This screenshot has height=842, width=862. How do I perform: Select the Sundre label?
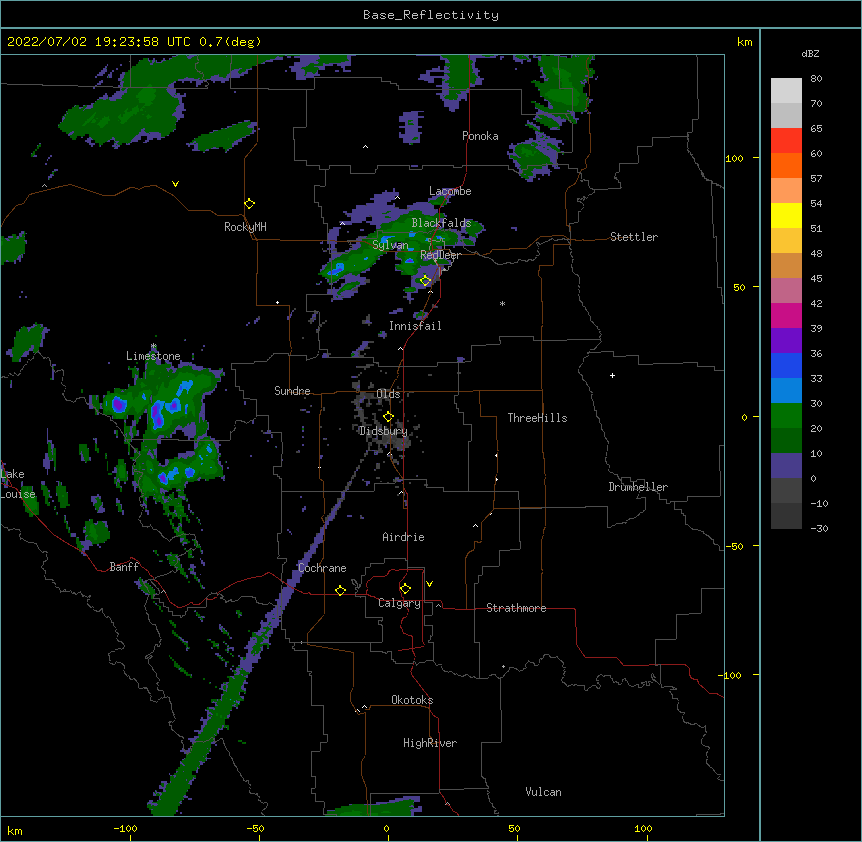pos(292,391)
